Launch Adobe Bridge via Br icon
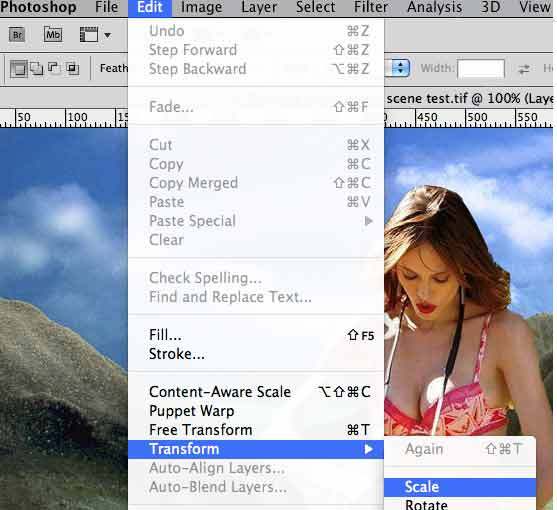The image size is (557, 510). (17, 35)
